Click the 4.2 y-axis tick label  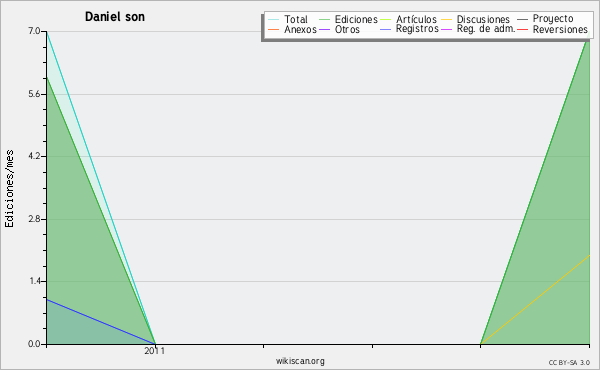[34, 156]
